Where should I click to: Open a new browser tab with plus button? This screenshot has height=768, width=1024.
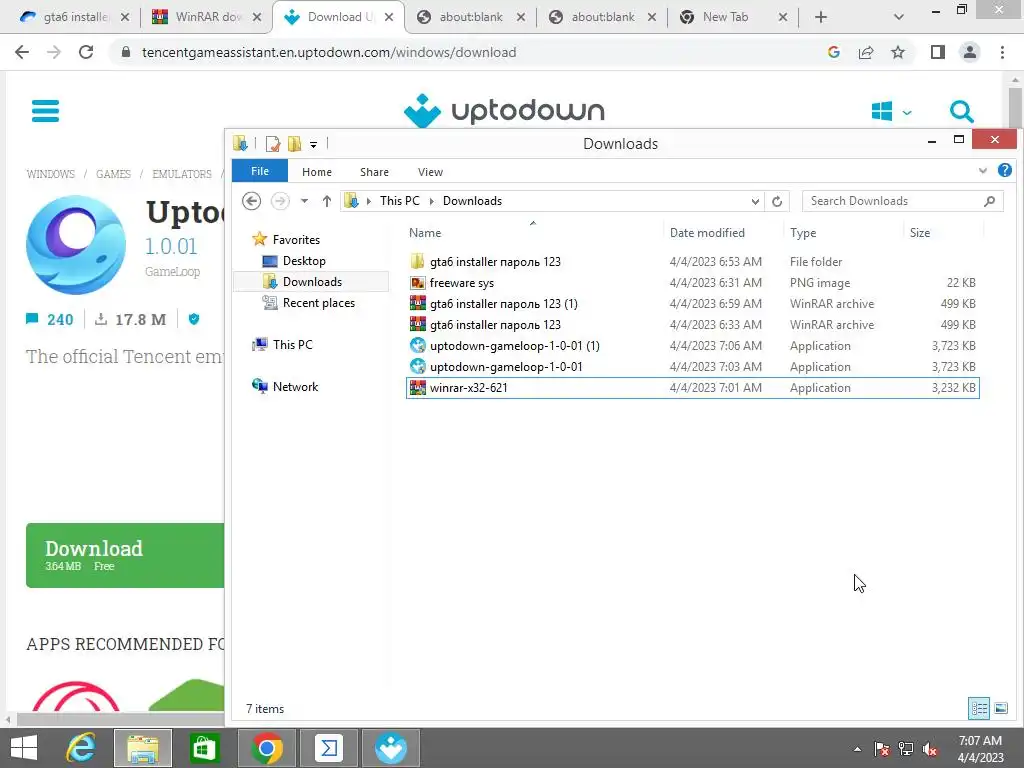point(821,18)
